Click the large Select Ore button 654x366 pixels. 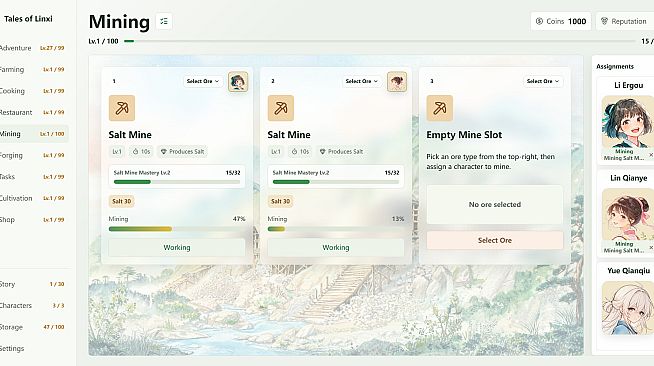click(x=495, y=241)
